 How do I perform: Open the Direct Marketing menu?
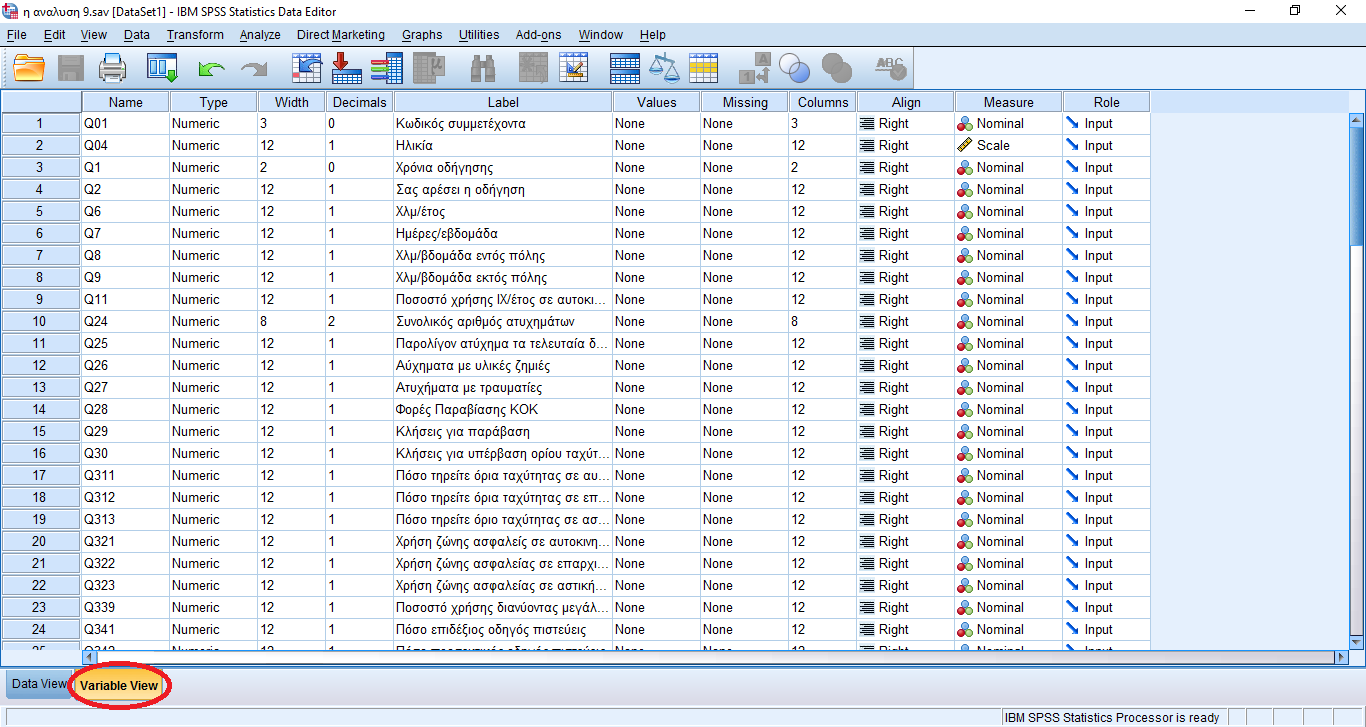coord(340,35)
